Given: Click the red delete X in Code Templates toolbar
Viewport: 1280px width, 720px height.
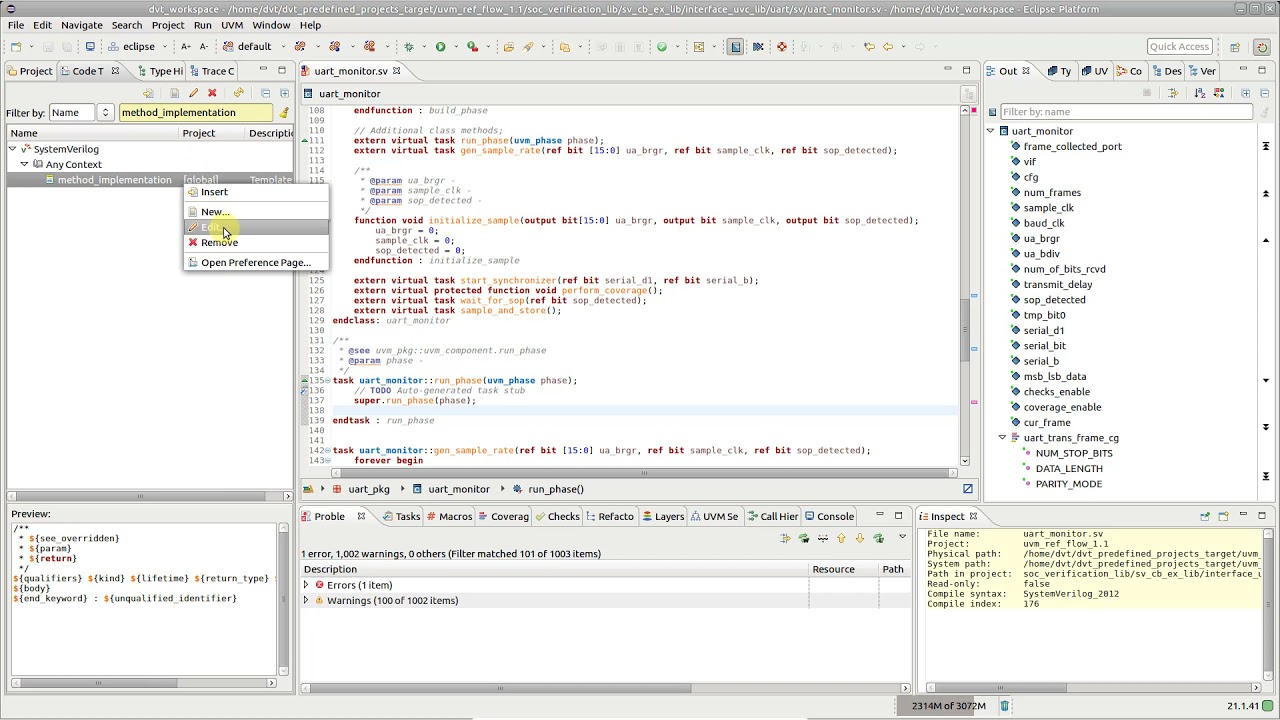Looking at the screenshot, I should pyautogui.click(x=212, y=93).
